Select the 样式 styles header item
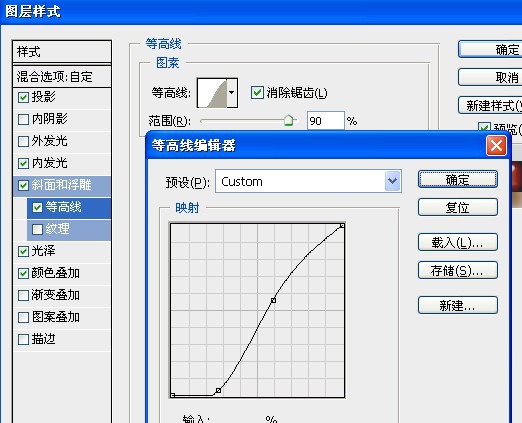The height and width of the screenshot is (423, 522). tap(62, 52)
